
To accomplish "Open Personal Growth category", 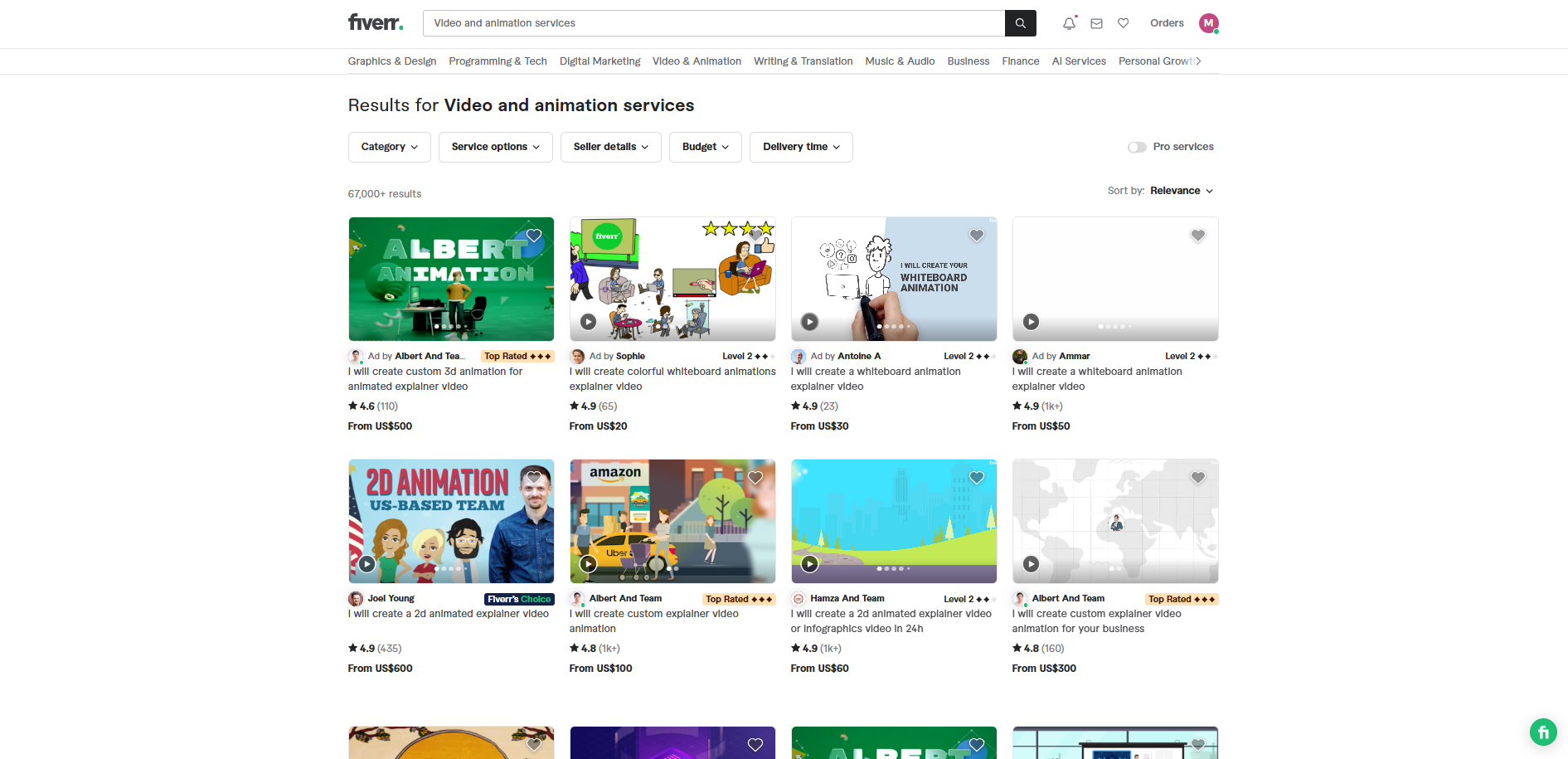I will [1155, 61].
